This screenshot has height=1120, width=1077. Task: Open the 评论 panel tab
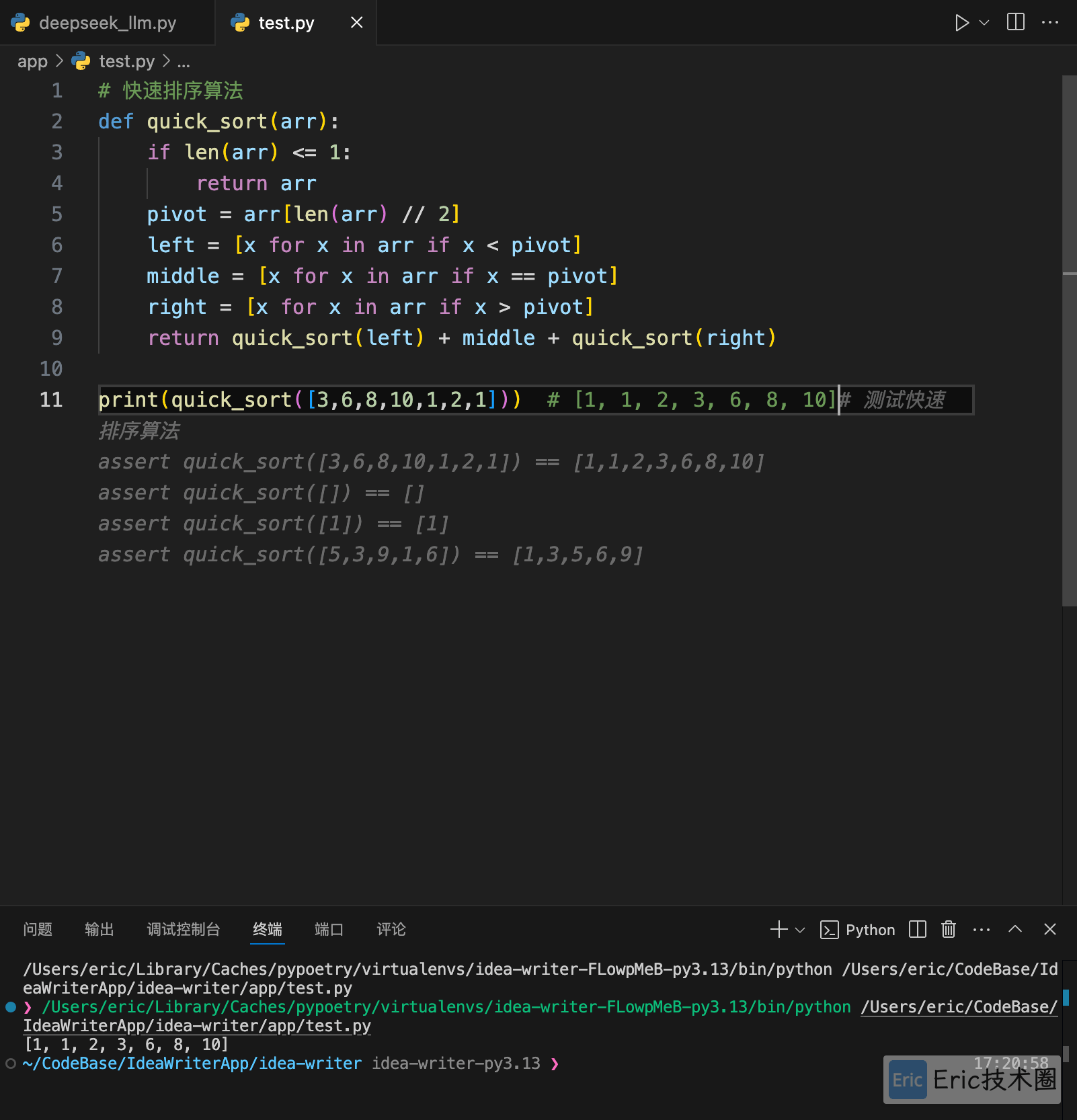coord(391,929)
